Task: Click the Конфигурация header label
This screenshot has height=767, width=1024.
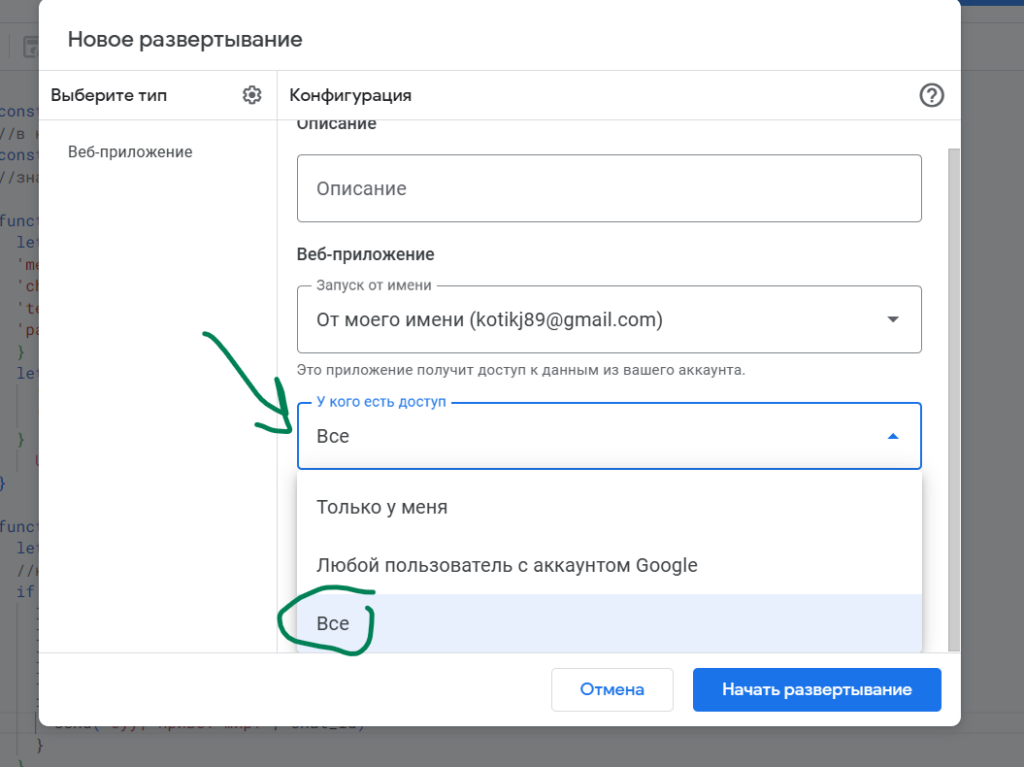Action: pyautogui.click(x=350, y=95)
